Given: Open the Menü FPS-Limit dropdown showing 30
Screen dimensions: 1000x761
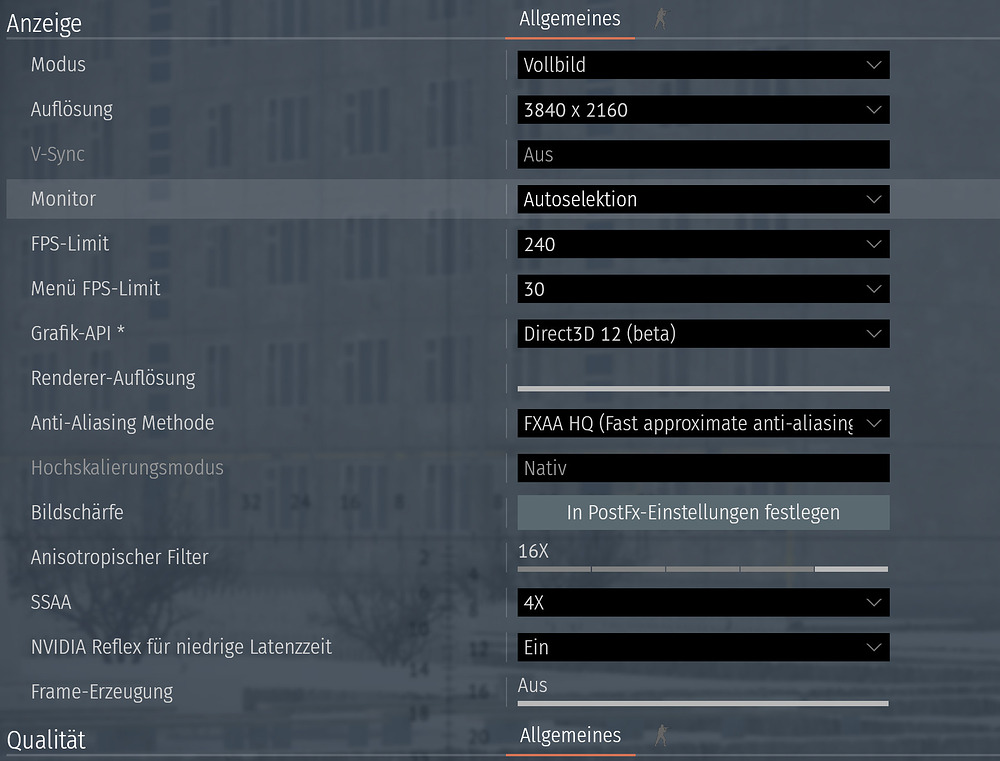Looking at the screenshot, I should tap(703, 289).
